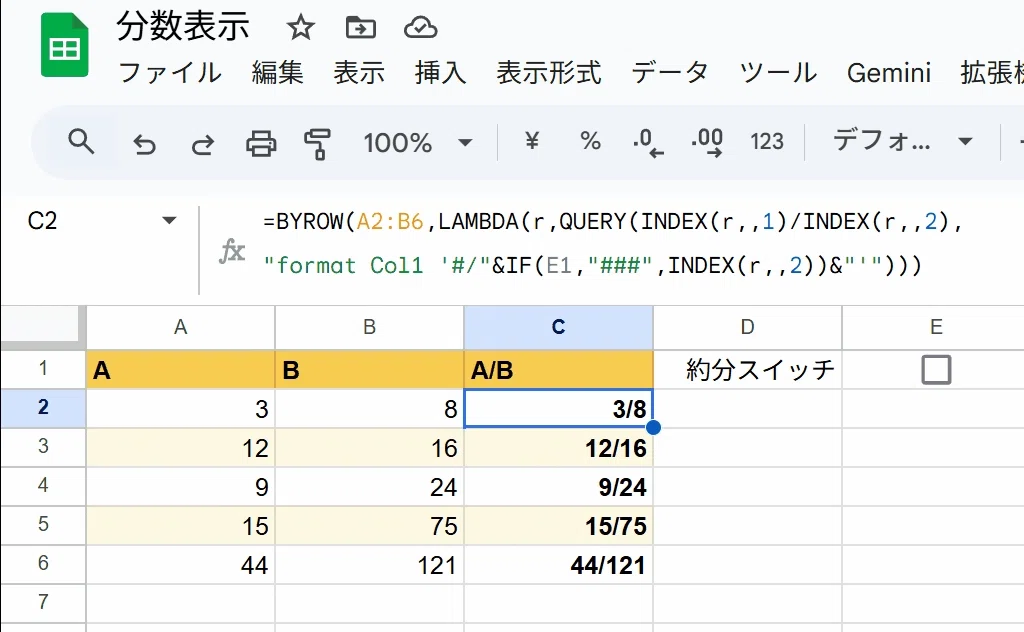The width and height of the screenshot is (1024, 632).
Task: Click the select-all corner box
Action: point(43,327)
